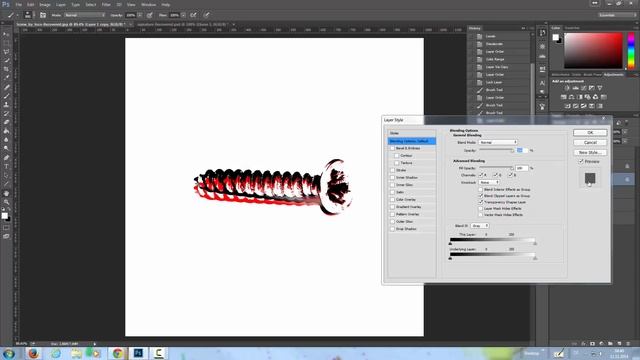Image resolution: width=640 pixels, height=360 pixels.
Task: Select the Clone Stamp tool
Action: 6,104
